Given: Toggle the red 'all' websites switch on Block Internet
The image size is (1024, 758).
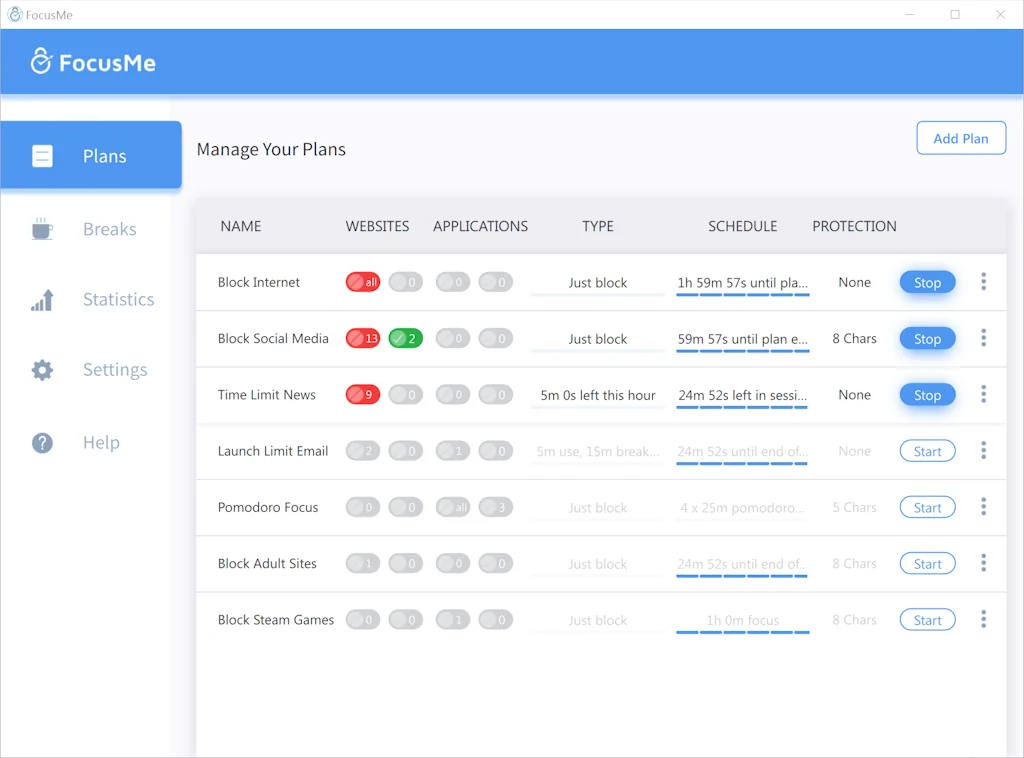Looking at the screenshot, I should (x=362, y=282).
